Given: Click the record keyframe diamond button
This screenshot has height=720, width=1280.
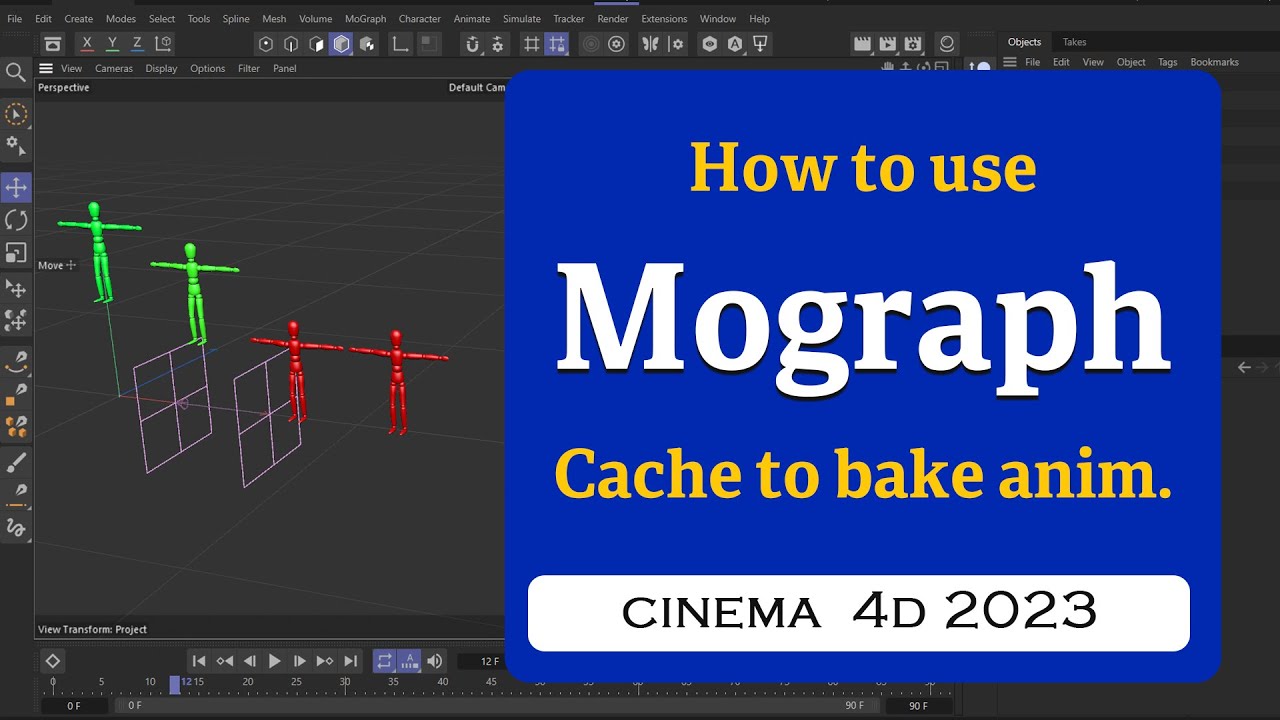Looking at the screenshot, I should (53, 661).
